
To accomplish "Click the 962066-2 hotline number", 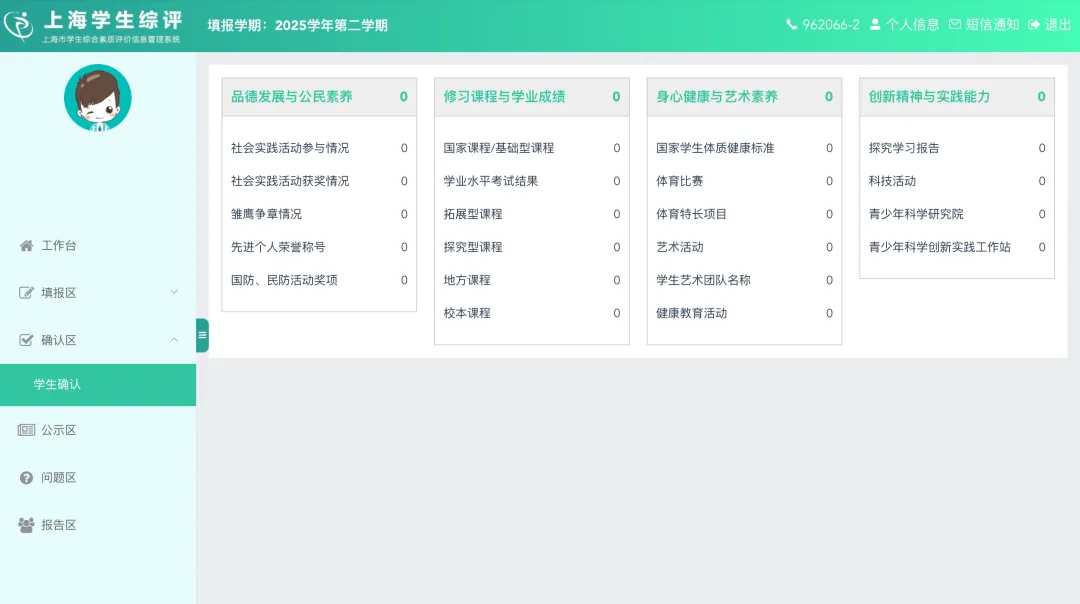I will point(831,25).
